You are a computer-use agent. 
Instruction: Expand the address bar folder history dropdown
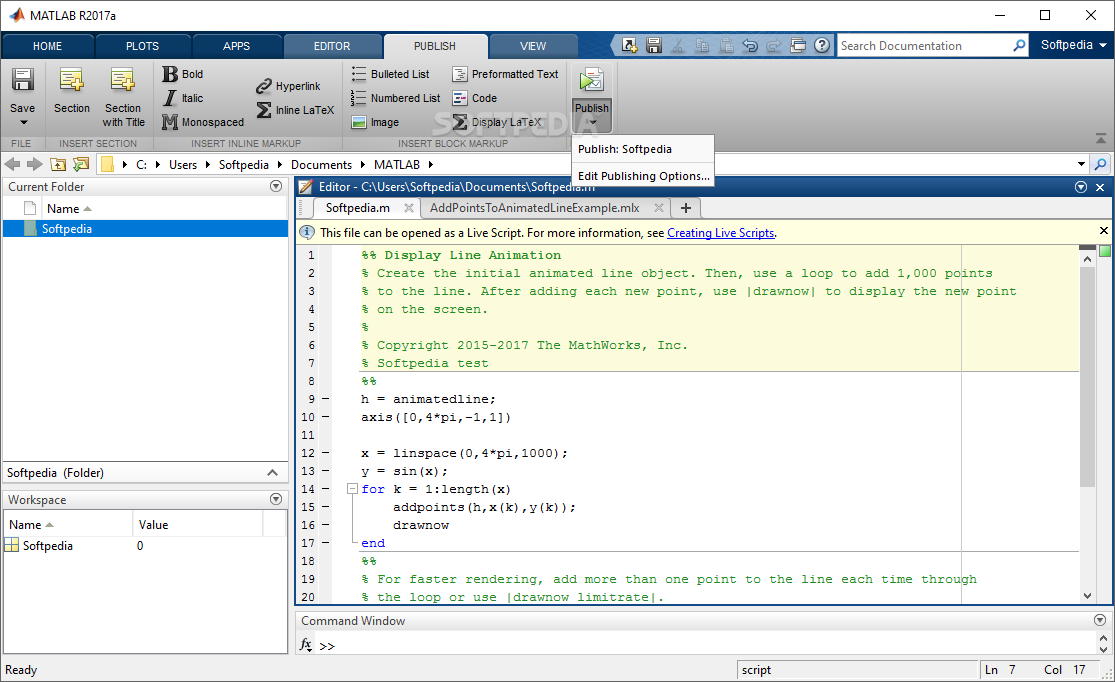pyautogui.click(x=1082, y=164)
